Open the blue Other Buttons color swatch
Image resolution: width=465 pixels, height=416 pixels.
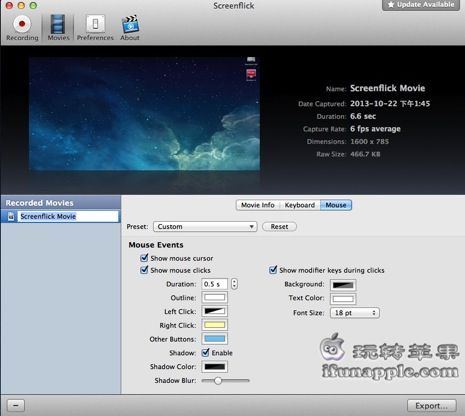[214, 339]
